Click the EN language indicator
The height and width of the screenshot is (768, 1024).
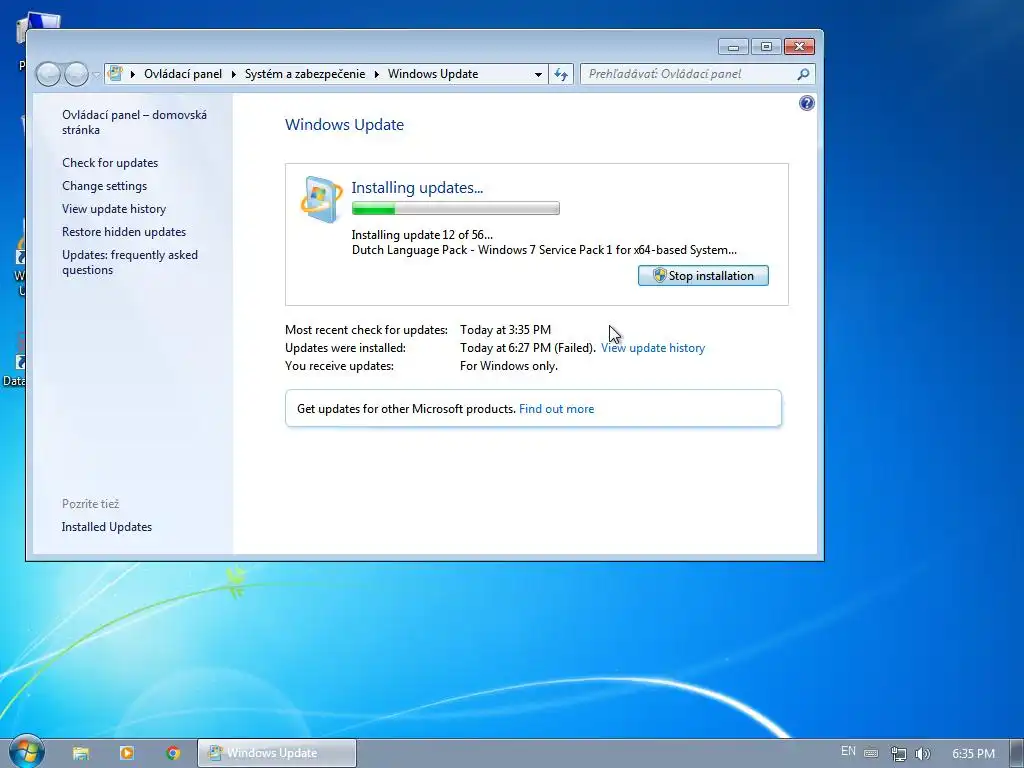pos(848,751)
